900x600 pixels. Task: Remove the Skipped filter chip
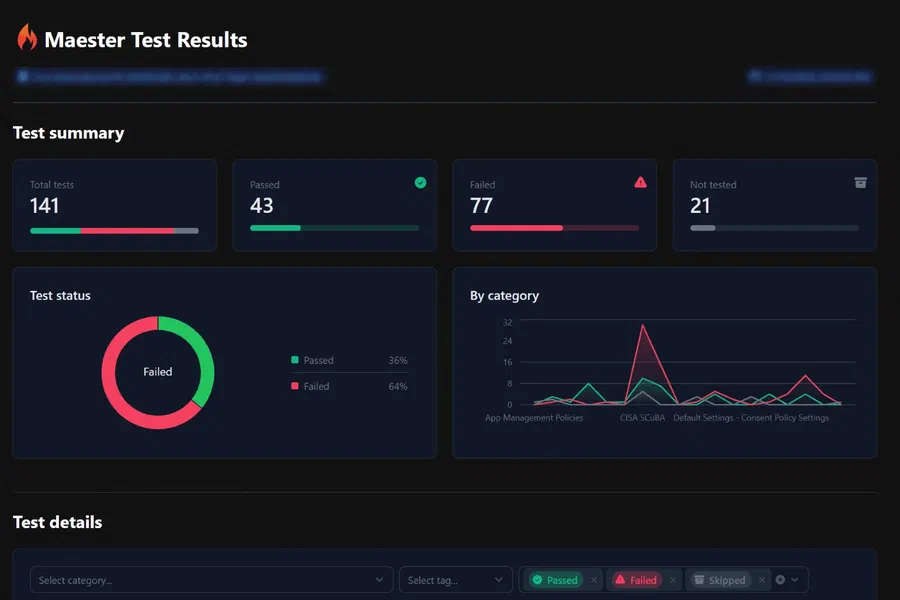click(762, 580)
